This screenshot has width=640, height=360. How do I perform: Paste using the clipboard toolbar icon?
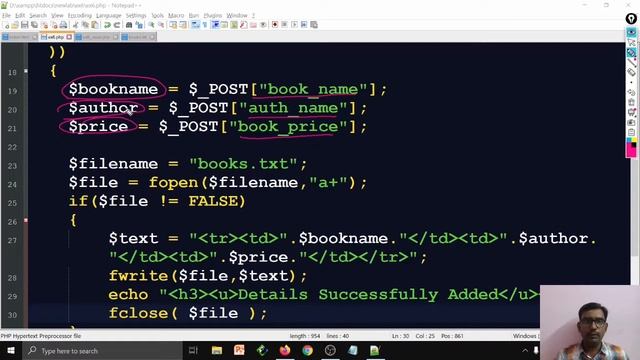point(95,25)
